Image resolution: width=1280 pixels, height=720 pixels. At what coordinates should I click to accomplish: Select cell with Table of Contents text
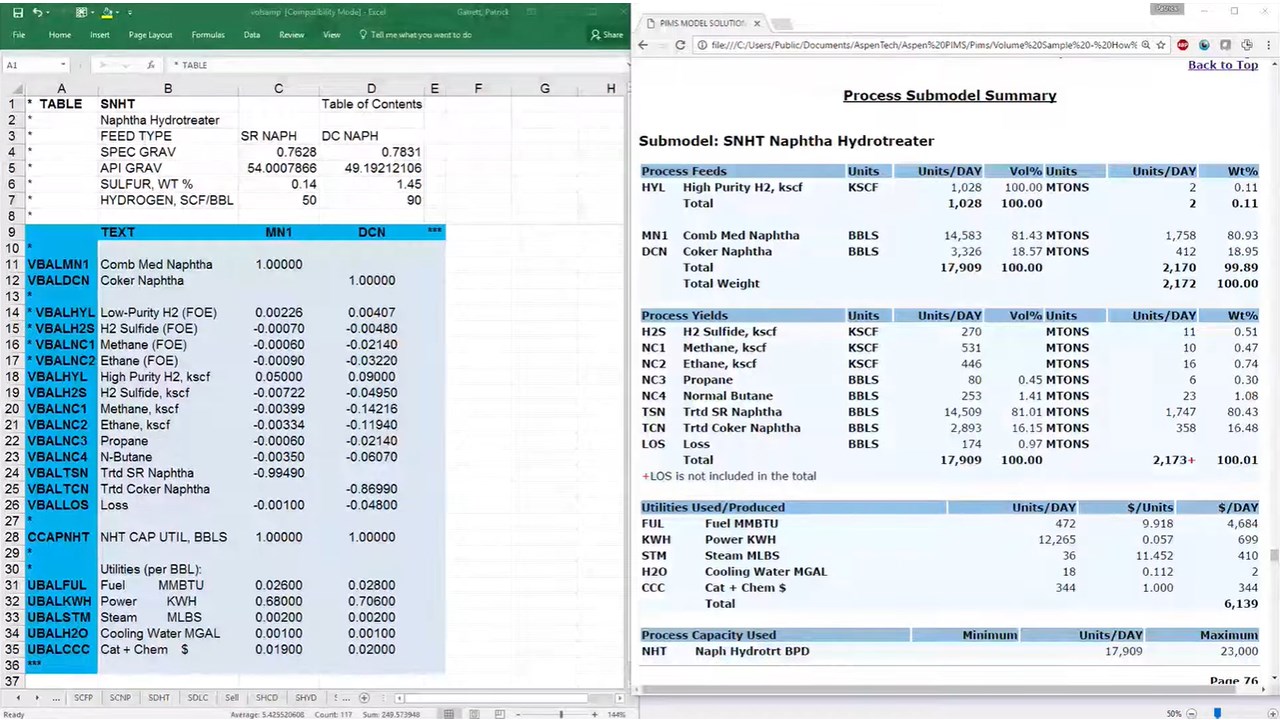371,104
